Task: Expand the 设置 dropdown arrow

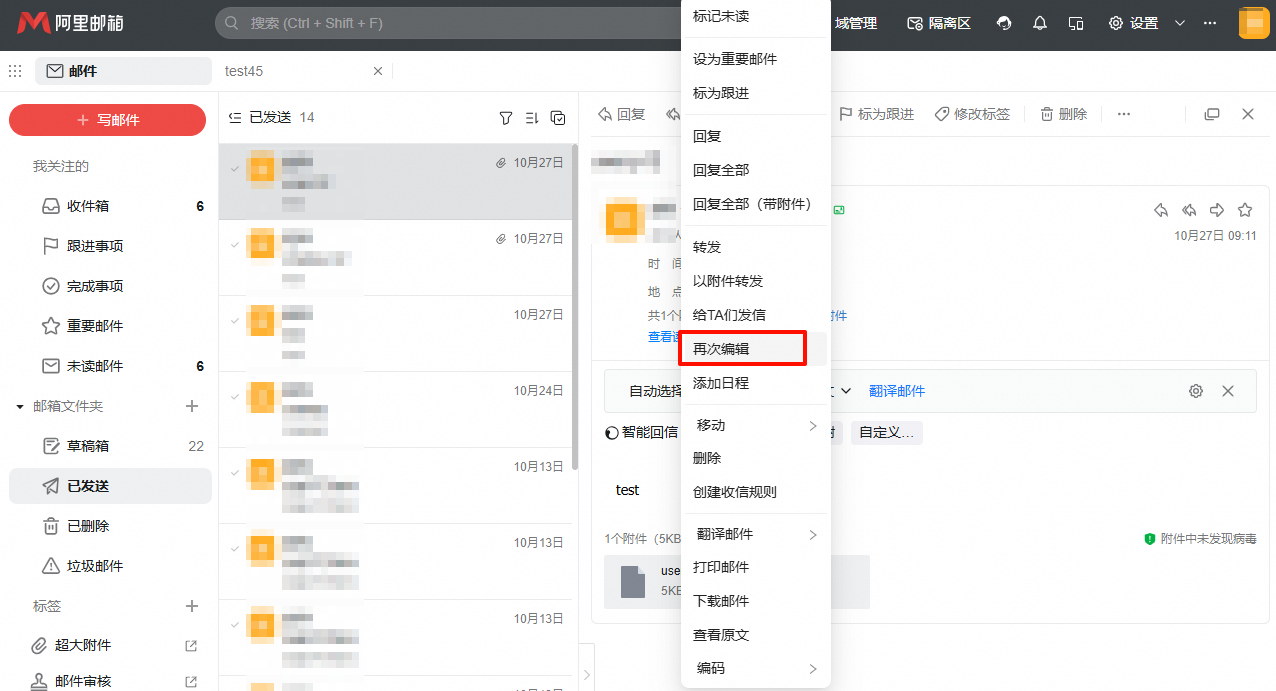Action: click(x=1180, y=23)
